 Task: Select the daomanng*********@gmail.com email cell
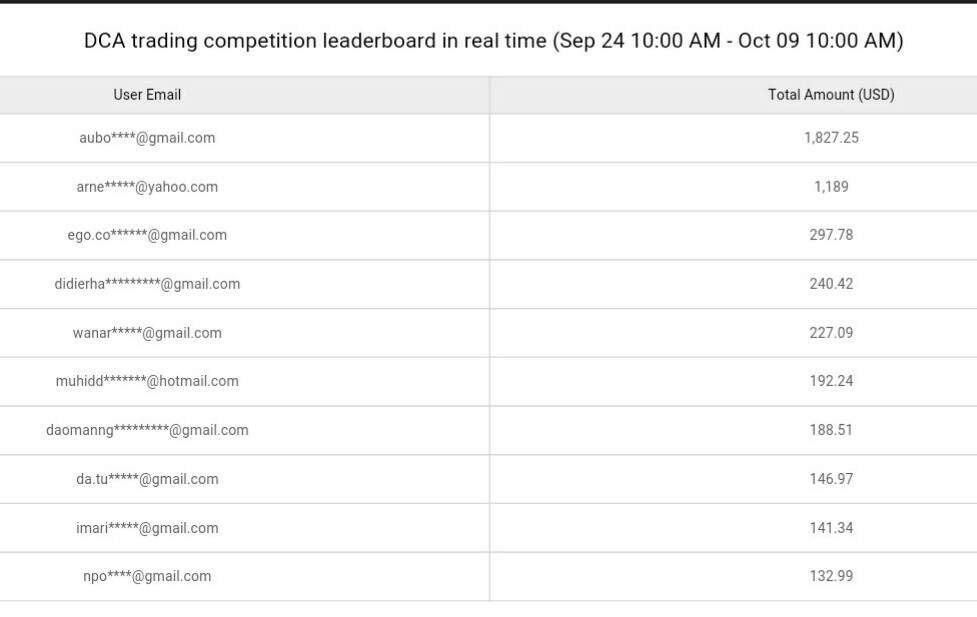pyautogui.click(x=147, y=430)
